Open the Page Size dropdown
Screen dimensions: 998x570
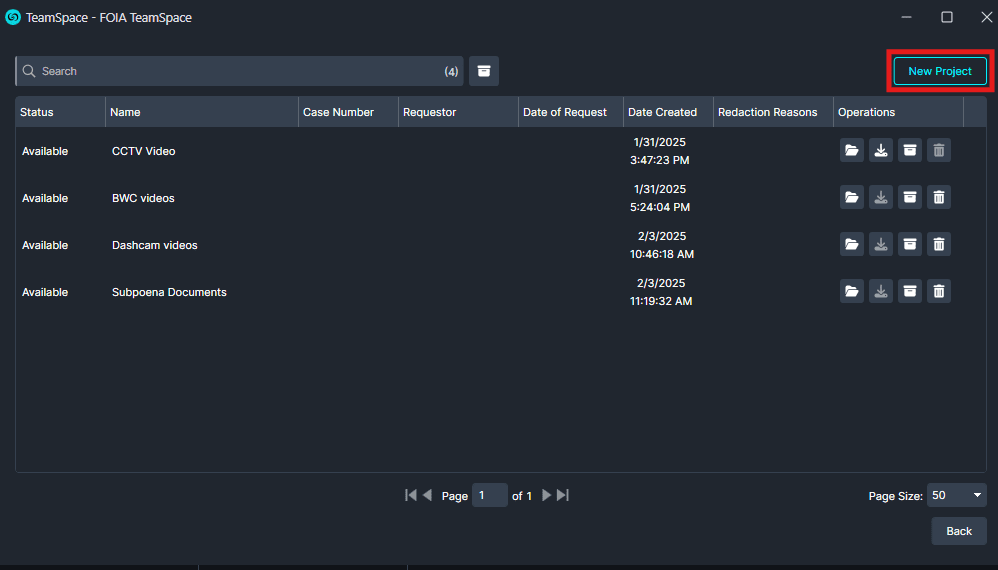957,495
